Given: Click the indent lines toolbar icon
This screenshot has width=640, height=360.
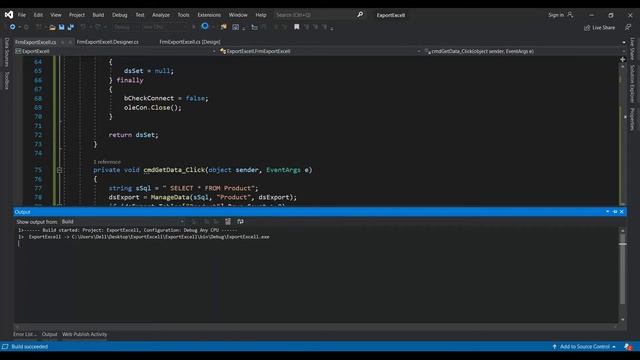Looking at the screenshot, I should coord(254,27).
